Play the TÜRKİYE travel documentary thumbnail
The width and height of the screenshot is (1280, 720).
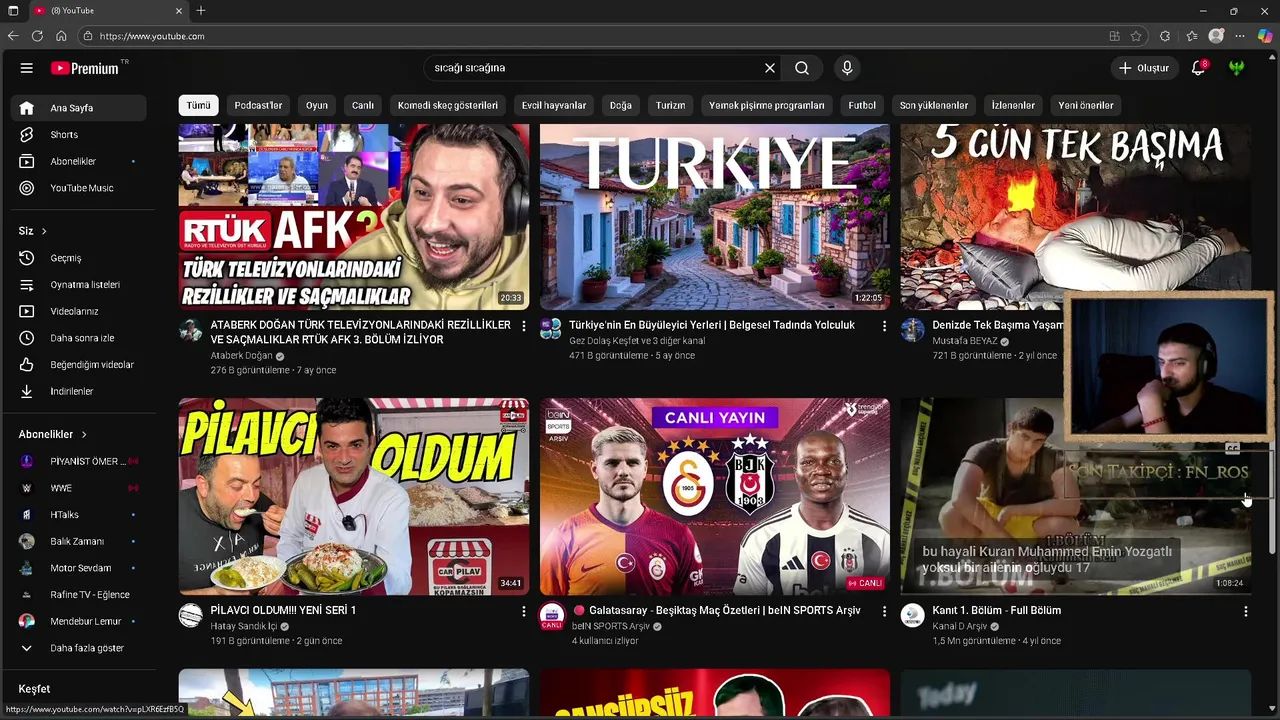[715, 217]
